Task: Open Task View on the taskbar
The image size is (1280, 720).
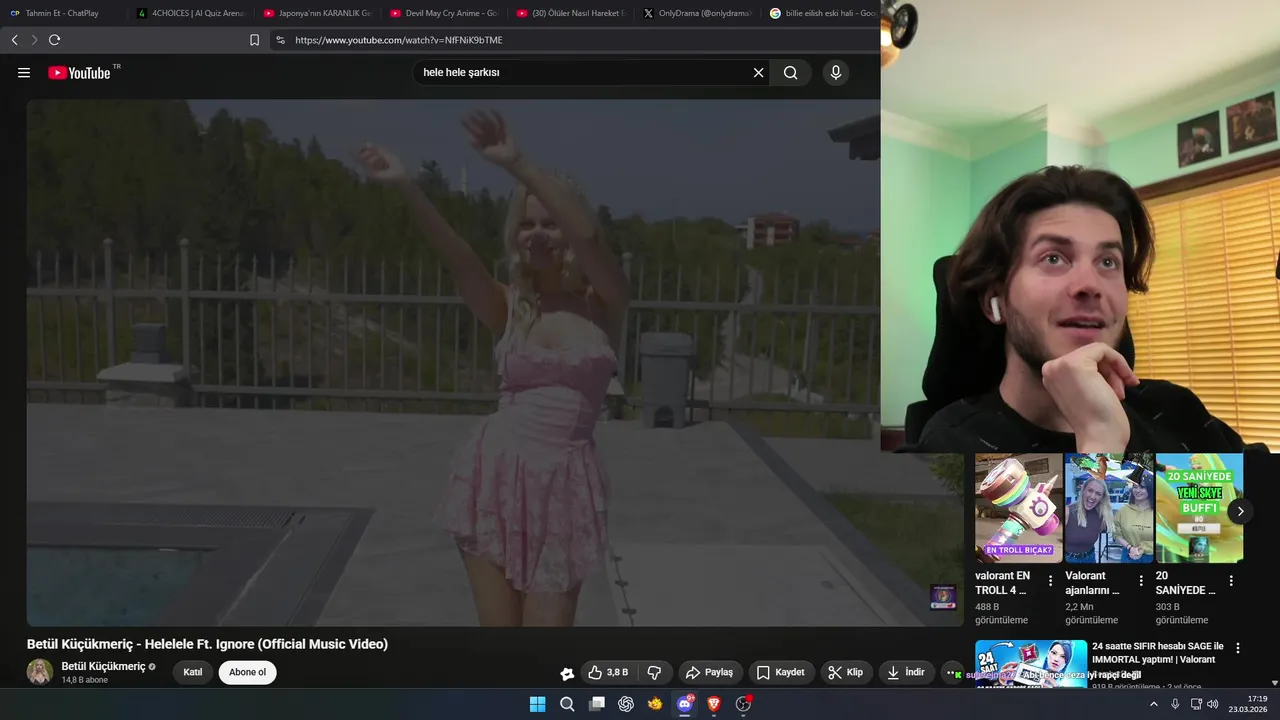Action: click(x=597, y=704)
